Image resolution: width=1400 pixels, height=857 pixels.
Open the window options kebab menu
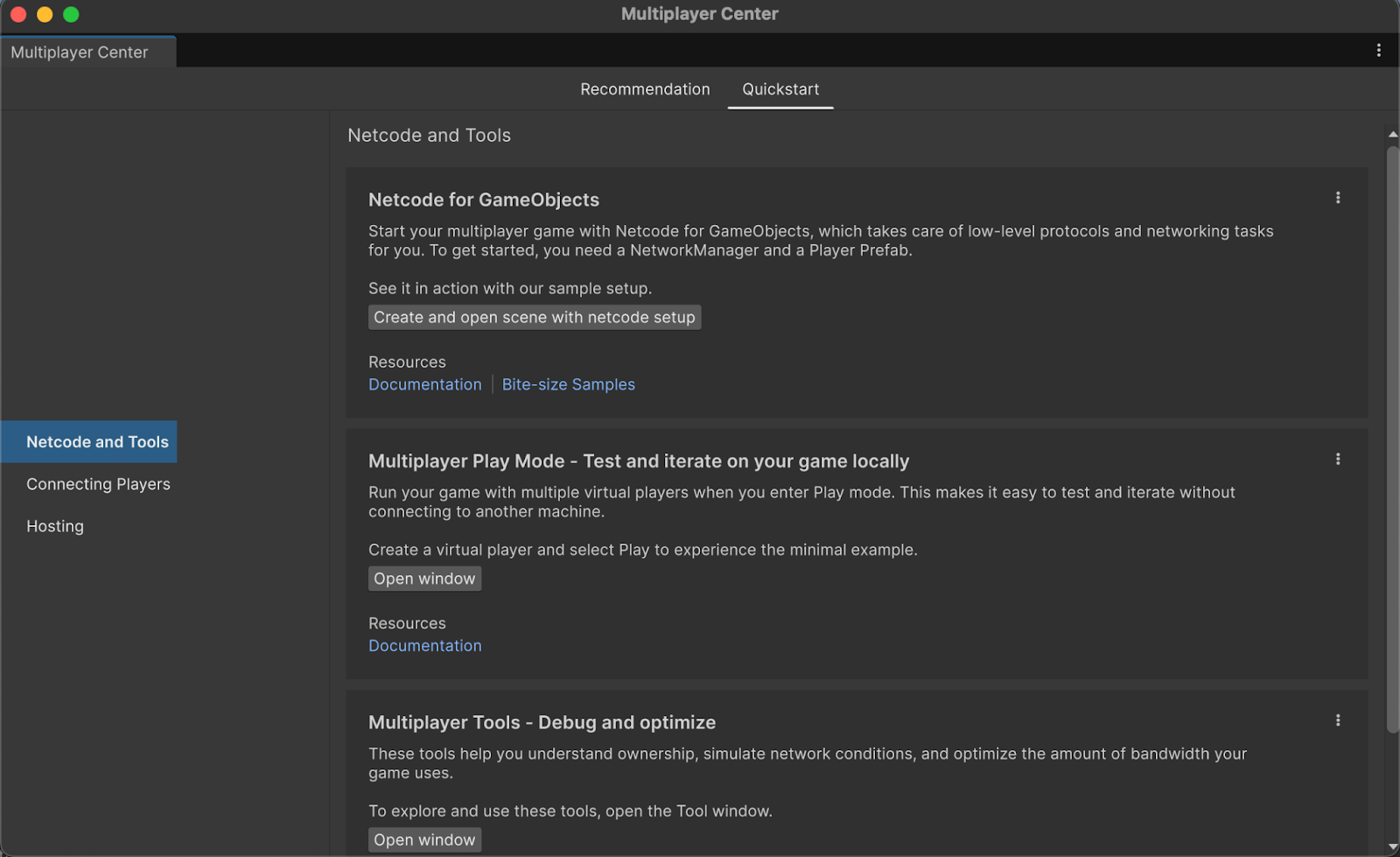tap(1379, 51)
